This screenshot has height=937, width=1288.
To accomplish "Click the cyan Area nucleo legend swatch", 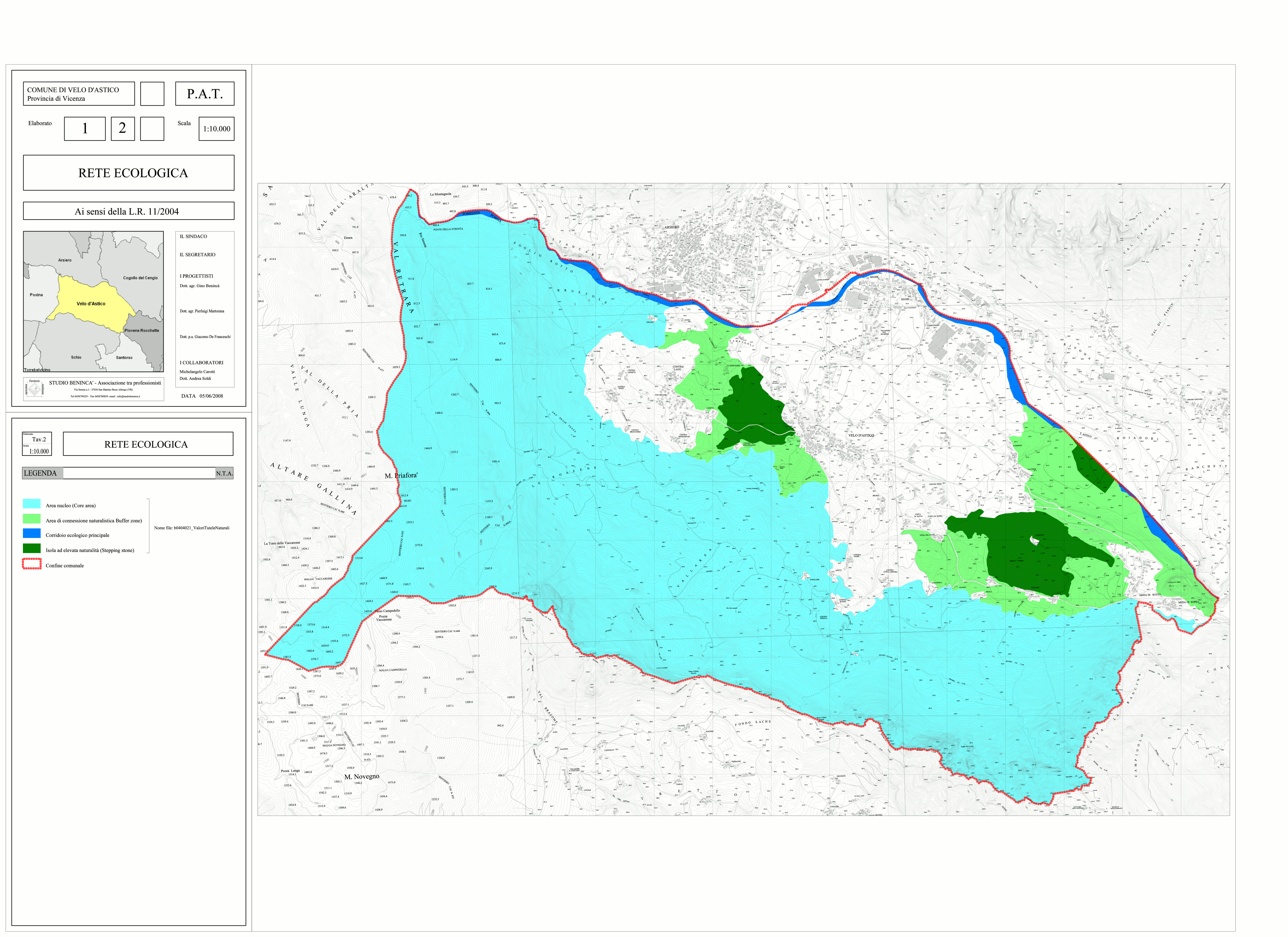I will [32, 504].
